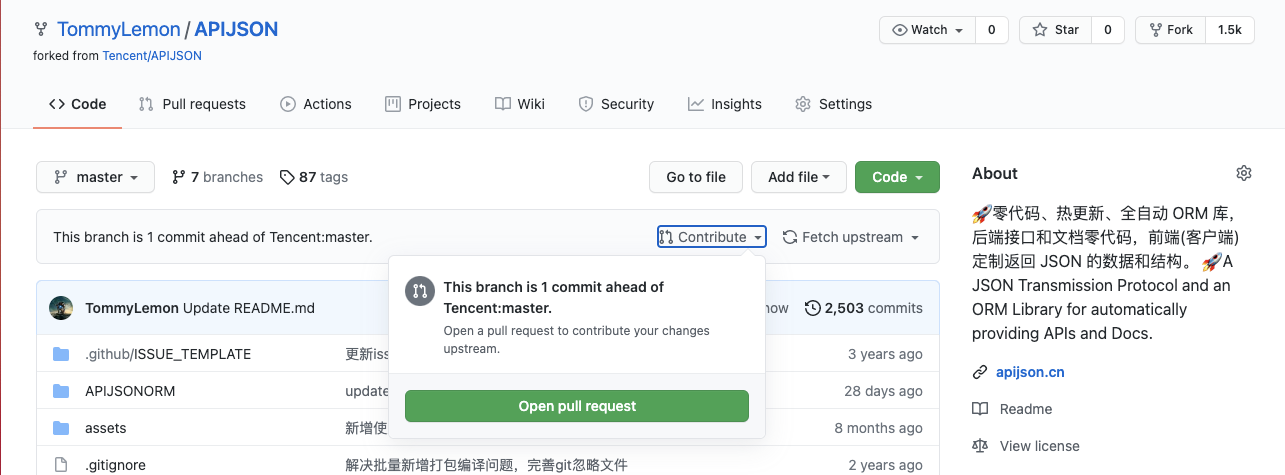Image resolution: width=1285 pixels, height=475 pixels.
Task: View the Insights tab
Action: (725, 104)
